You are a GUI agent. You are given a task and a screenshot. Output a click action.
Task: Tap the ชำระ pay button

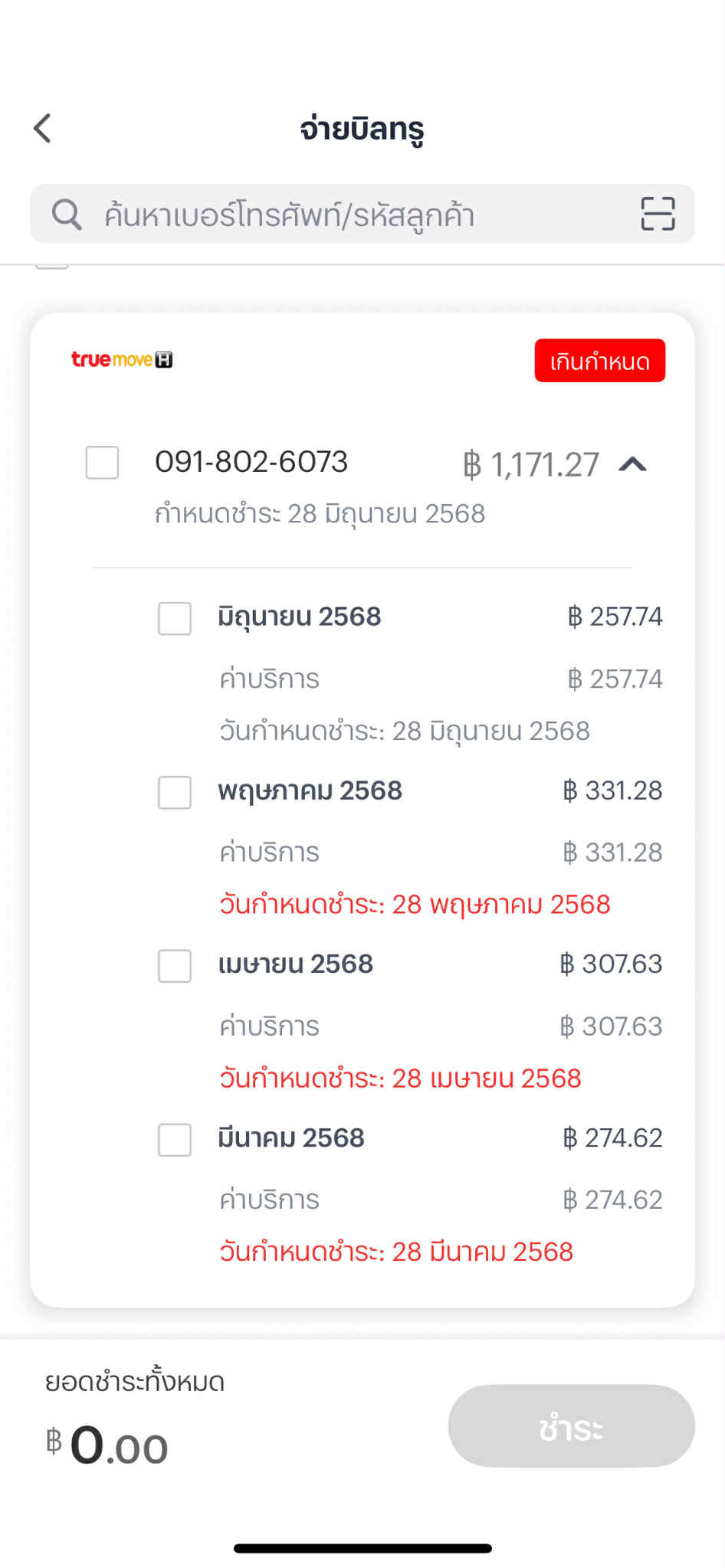(x=571, y=1426)
